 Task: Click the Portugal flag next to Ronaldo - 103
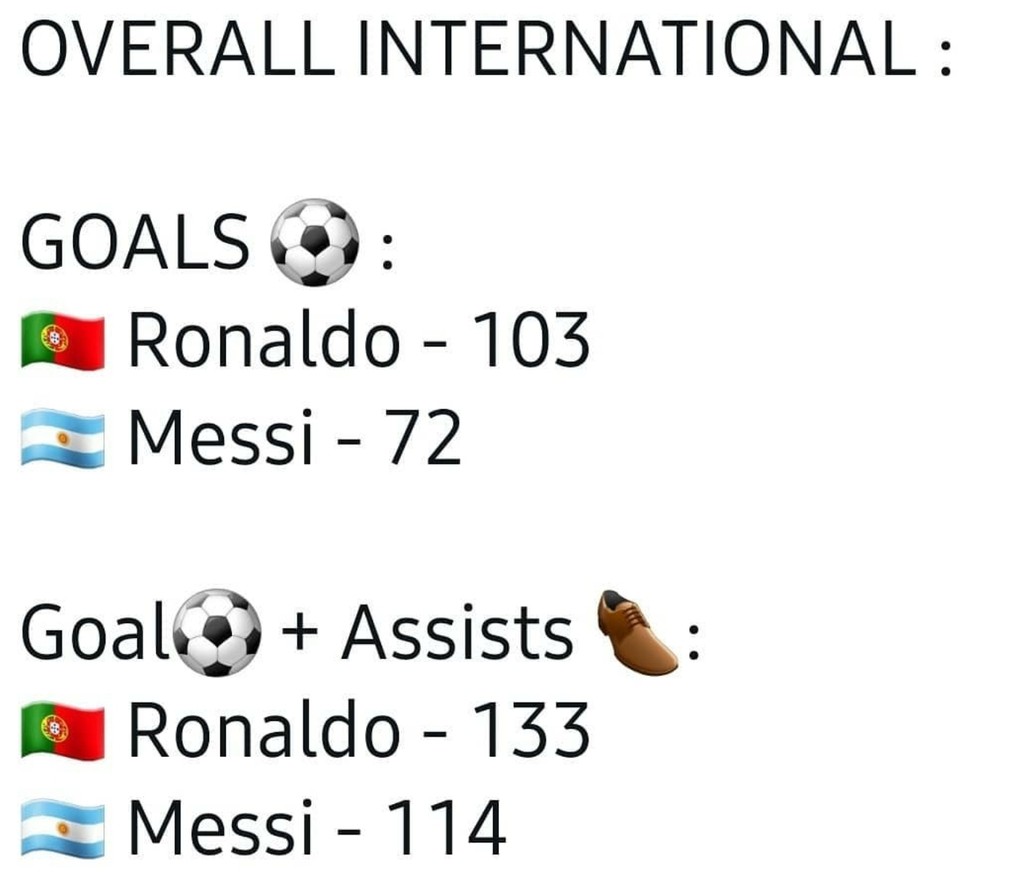click(x=63, y=341)
